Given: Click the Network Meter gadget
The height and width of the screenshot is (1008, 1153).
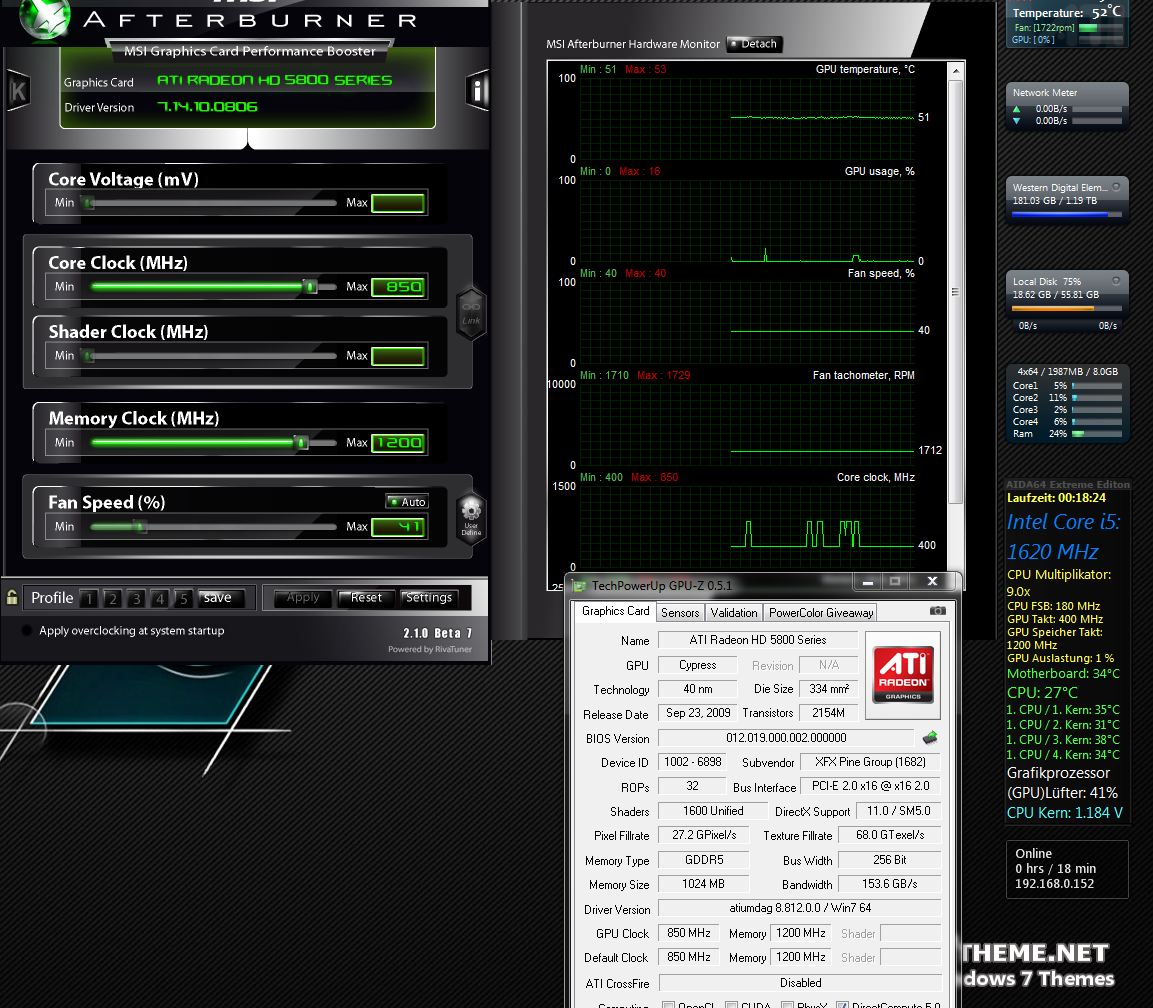Looking at the screenshot, I should pyautogui.click(x=1067, y=107).
